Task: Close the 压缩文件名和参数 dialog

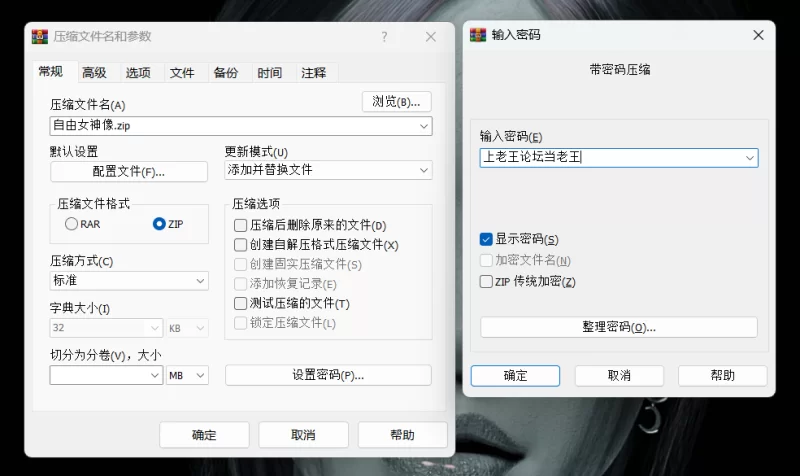Action: 431,37
